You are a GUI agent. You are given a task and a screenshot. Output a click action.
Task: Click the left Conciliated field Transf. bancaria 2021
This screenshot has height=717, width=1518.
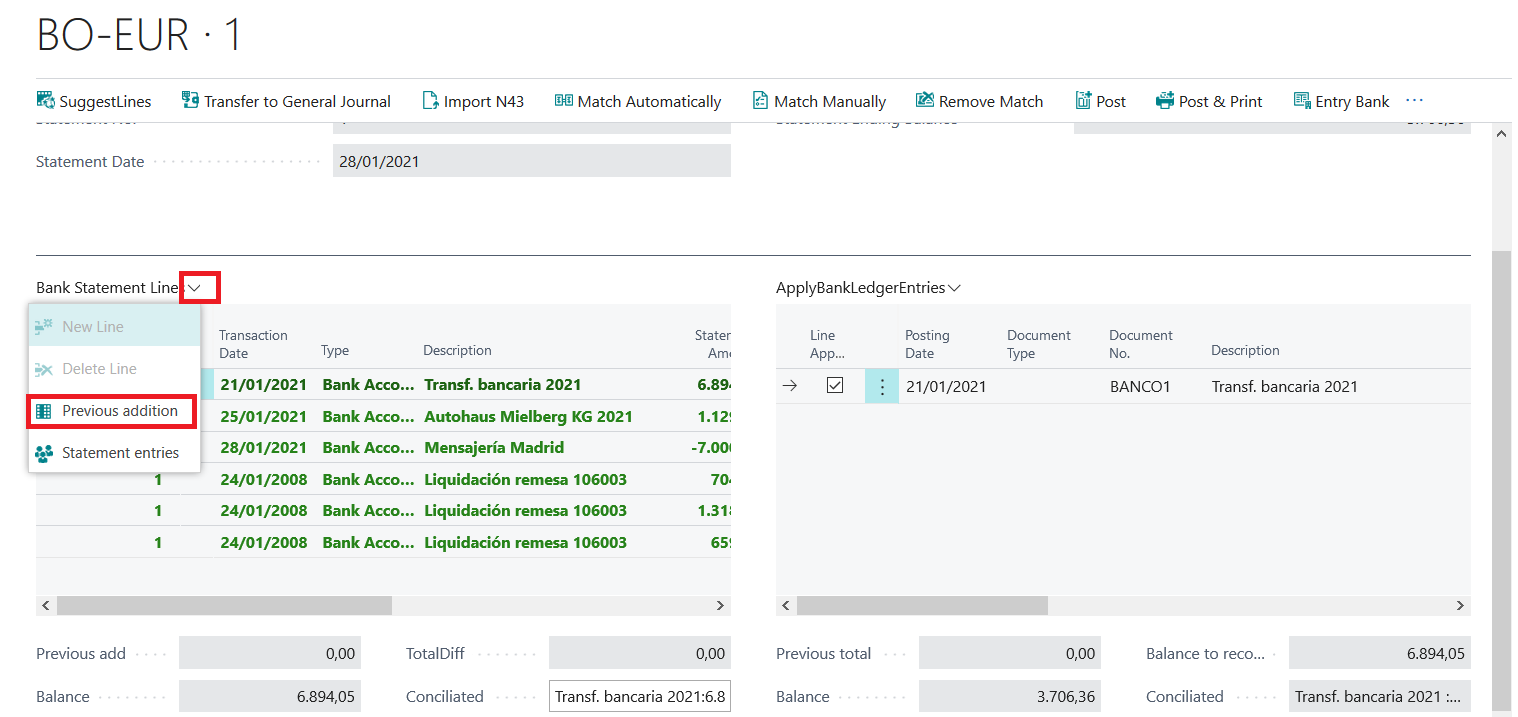coord(640,696)
